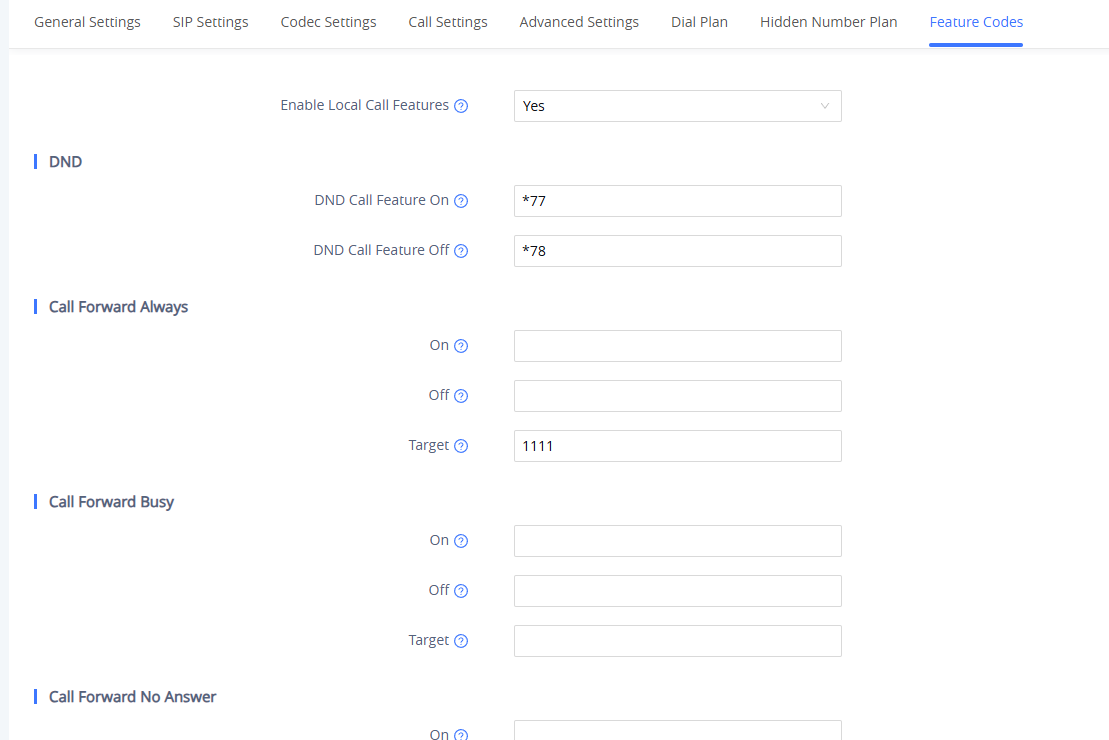1109x740 pixels.
Task: Click help icon next to DND Call Feature Off
Action: [461, 251]
